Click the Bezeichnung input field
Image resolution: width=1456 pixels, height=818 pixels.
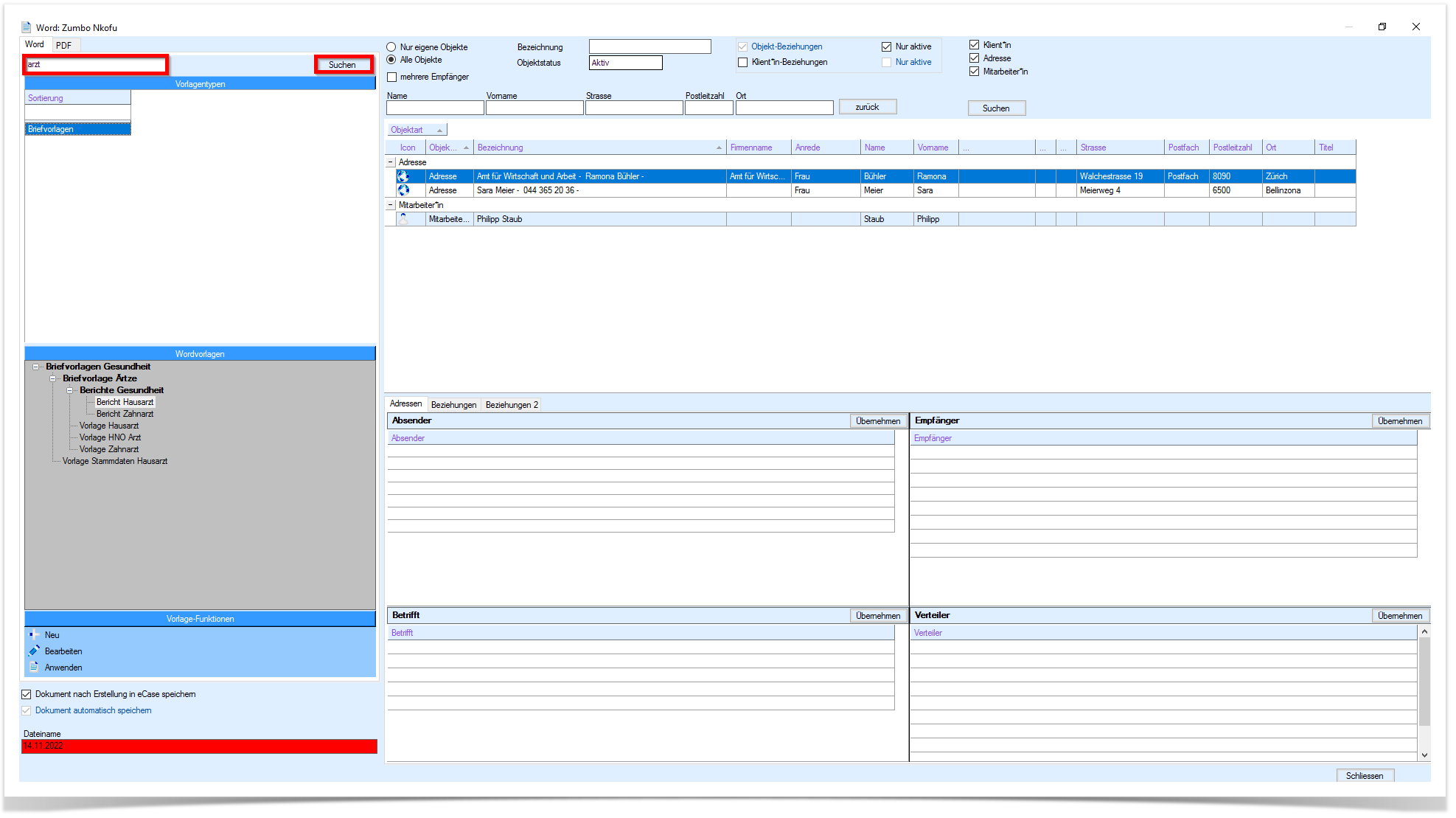point(650,46)
